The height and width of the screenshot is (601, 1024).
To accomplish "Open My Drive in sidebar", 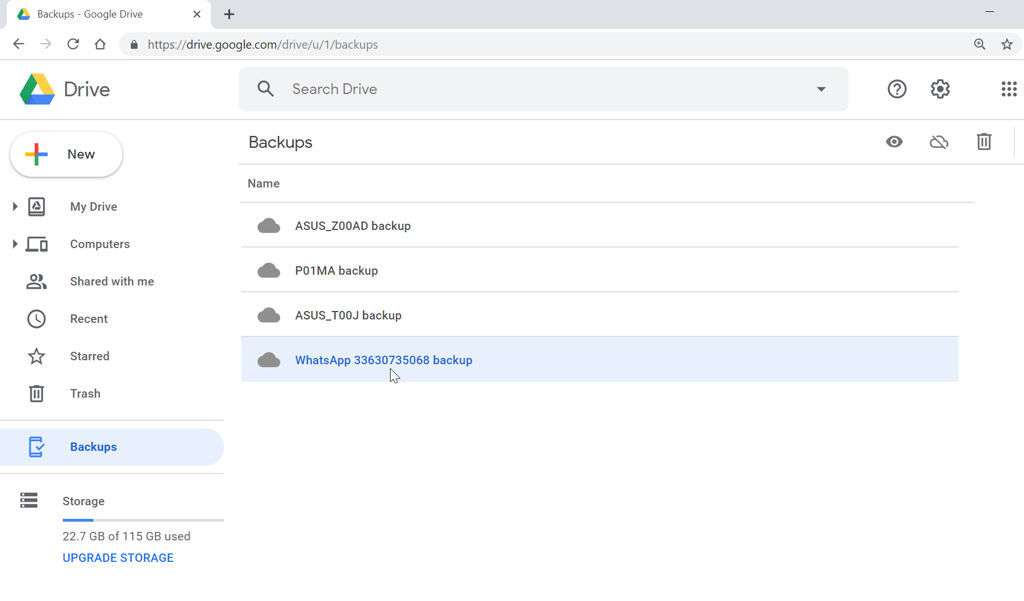I will [93, 206].
